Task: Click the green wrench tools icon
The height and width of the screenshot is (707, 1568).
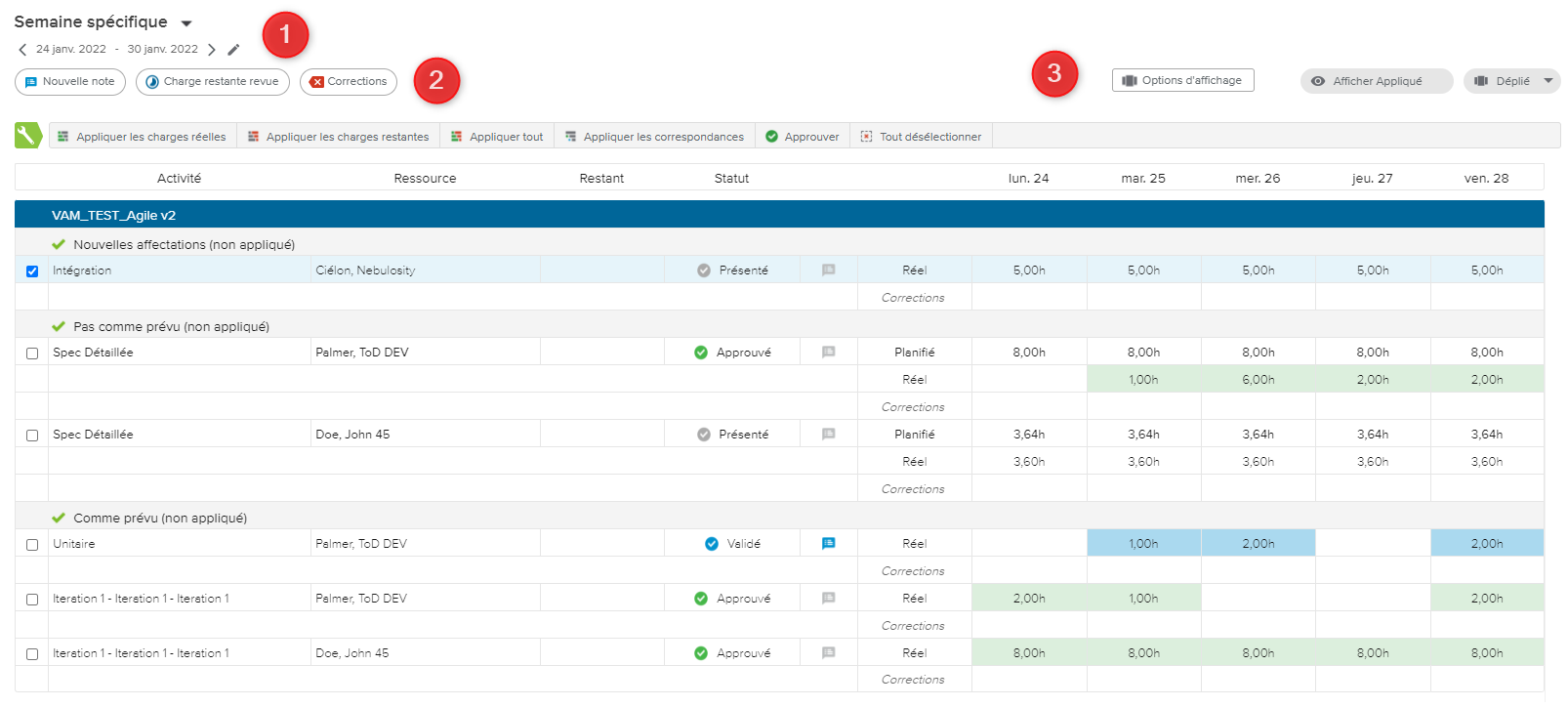Action: tap(28, 136)
